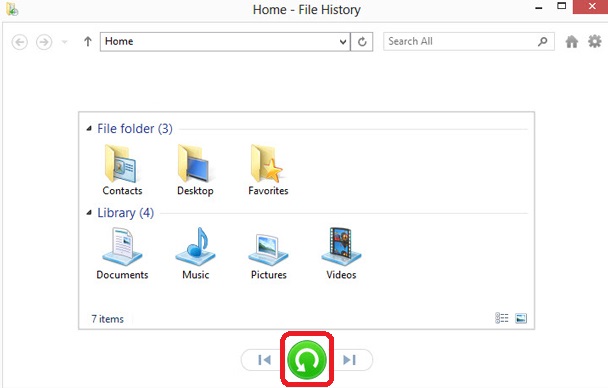Open the Music library
This screenshot has height=388, width=608.
[x=195, y=254]
